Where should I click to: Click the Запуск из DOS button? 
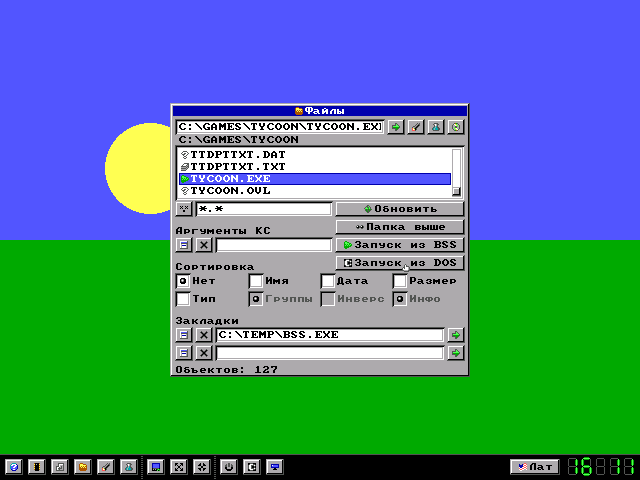click(x=400, y=263)
